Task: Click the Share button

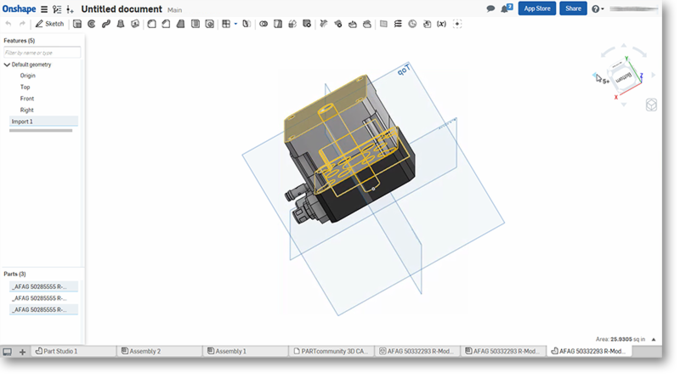Action: [x=573, y=9]
